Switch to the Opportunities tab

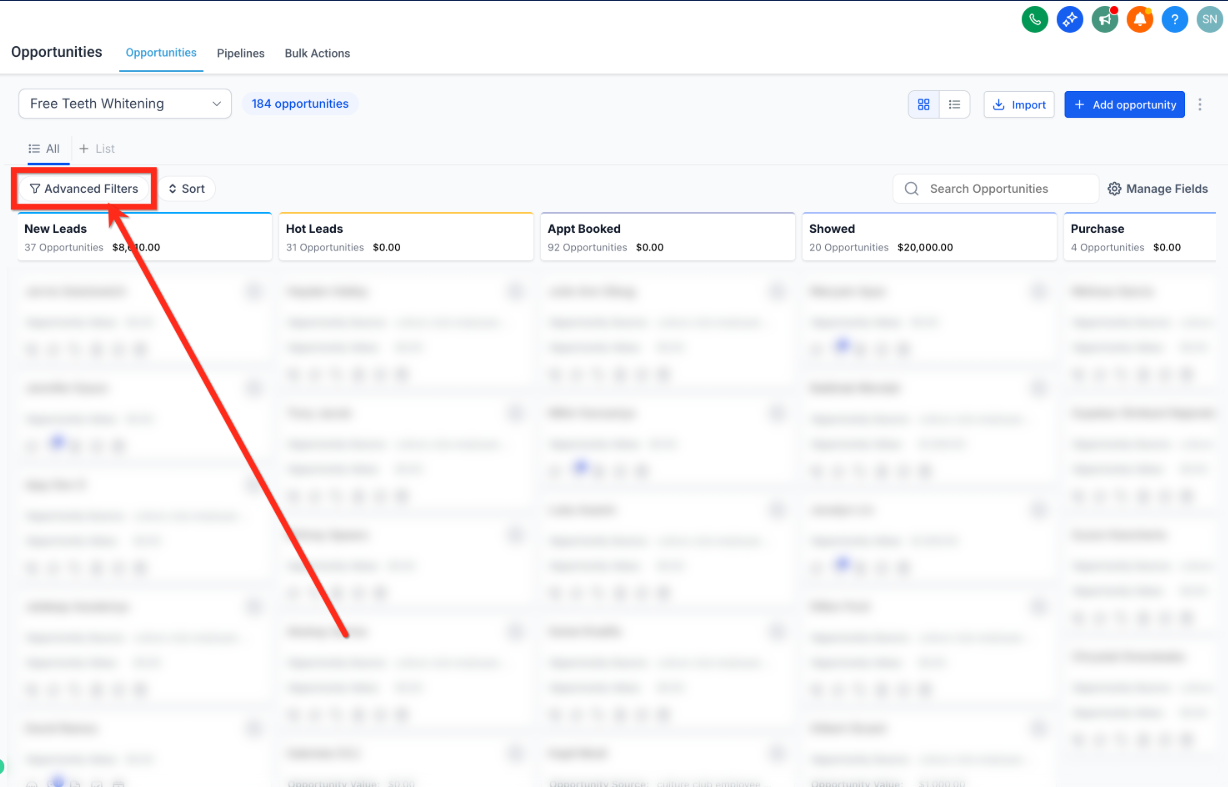(161, 53)
